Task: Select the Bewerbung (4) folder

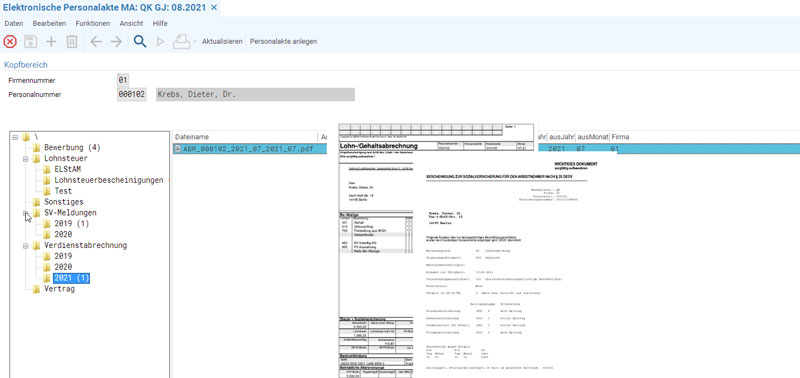Action: pyautogui.click(x=72, y=147)
